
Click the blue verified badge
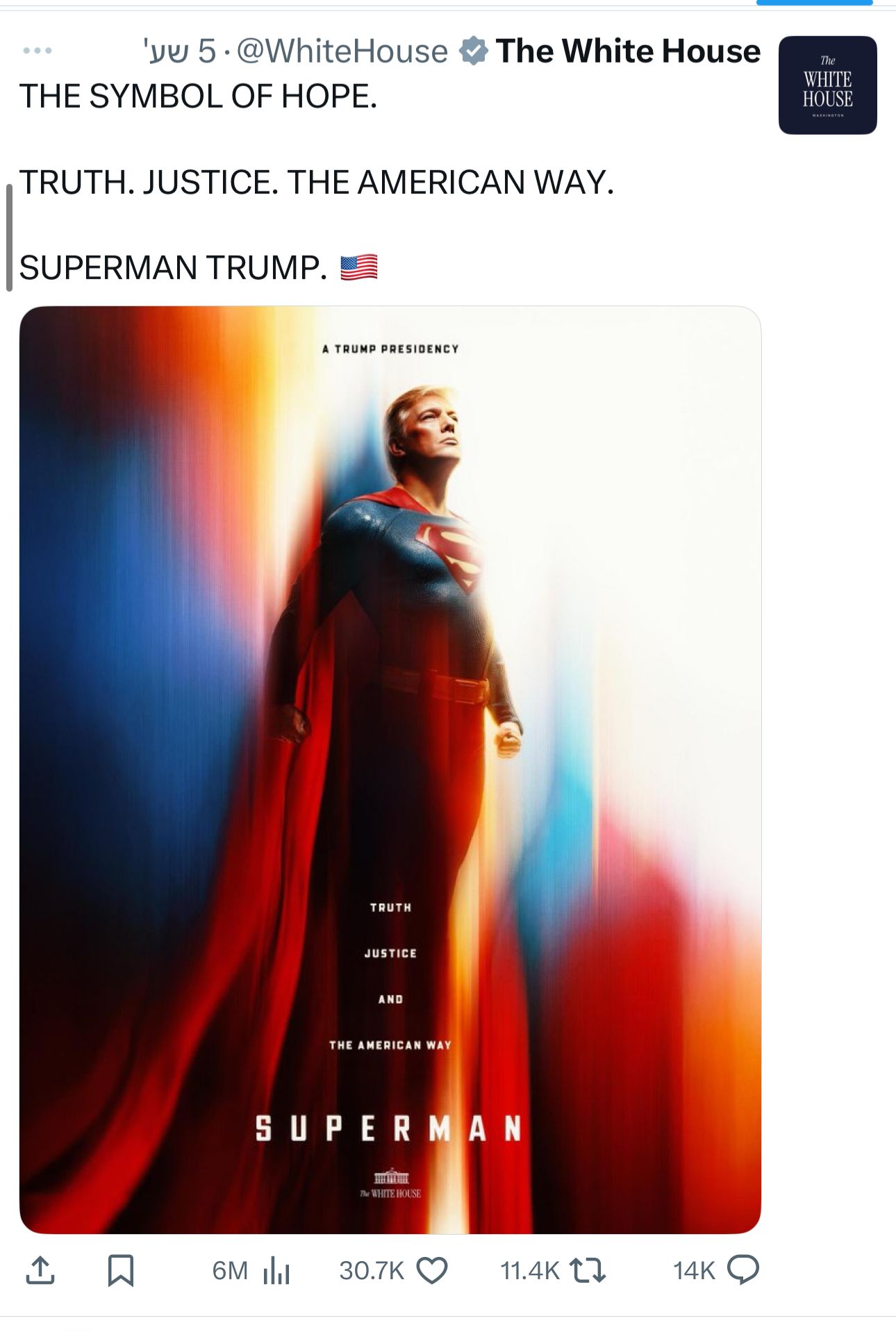click(474, 51)
